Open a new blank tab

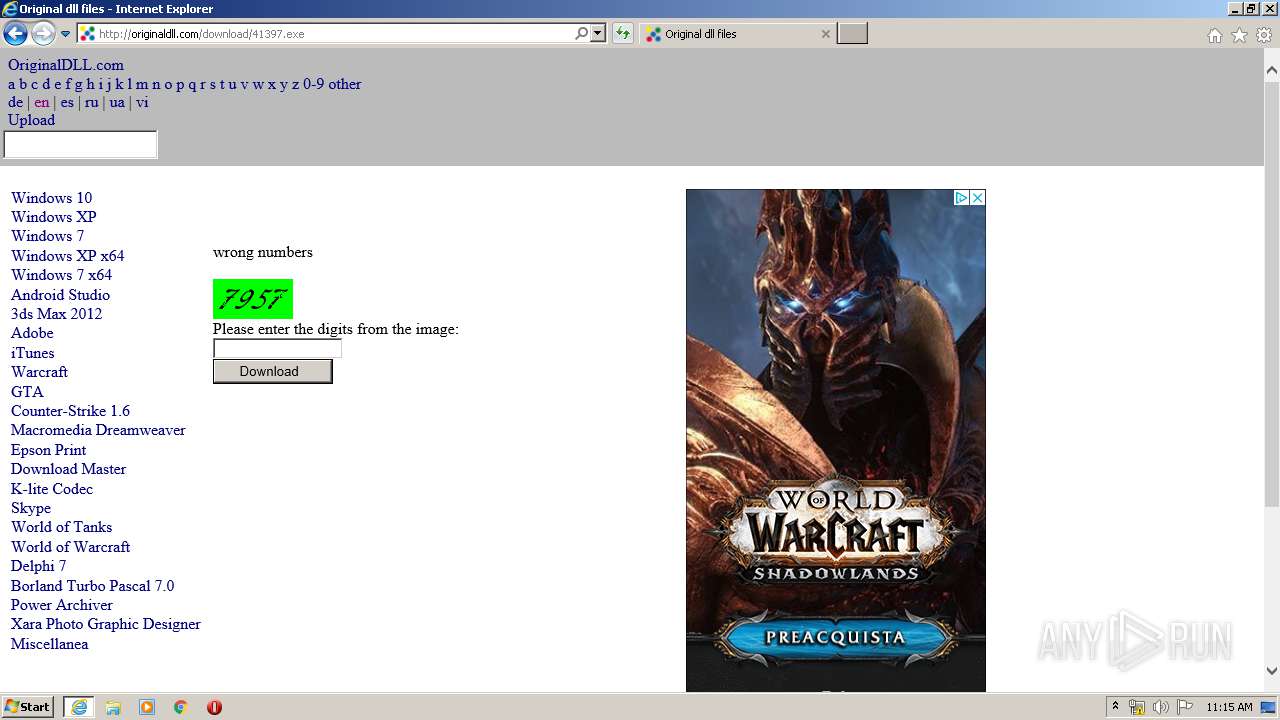tap(852, 34)
